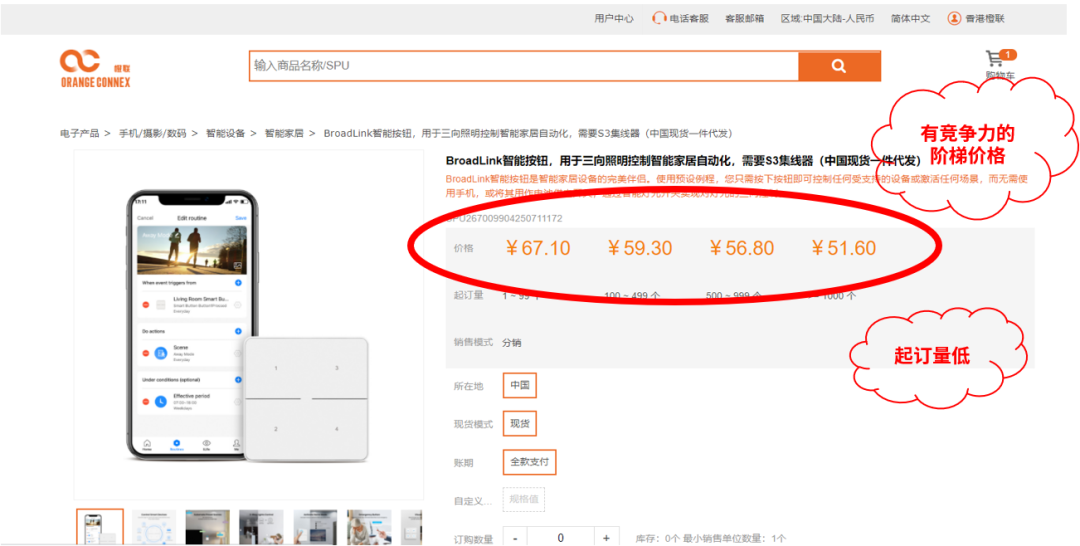Open the shopping cart icon

(x=995, y=58)
